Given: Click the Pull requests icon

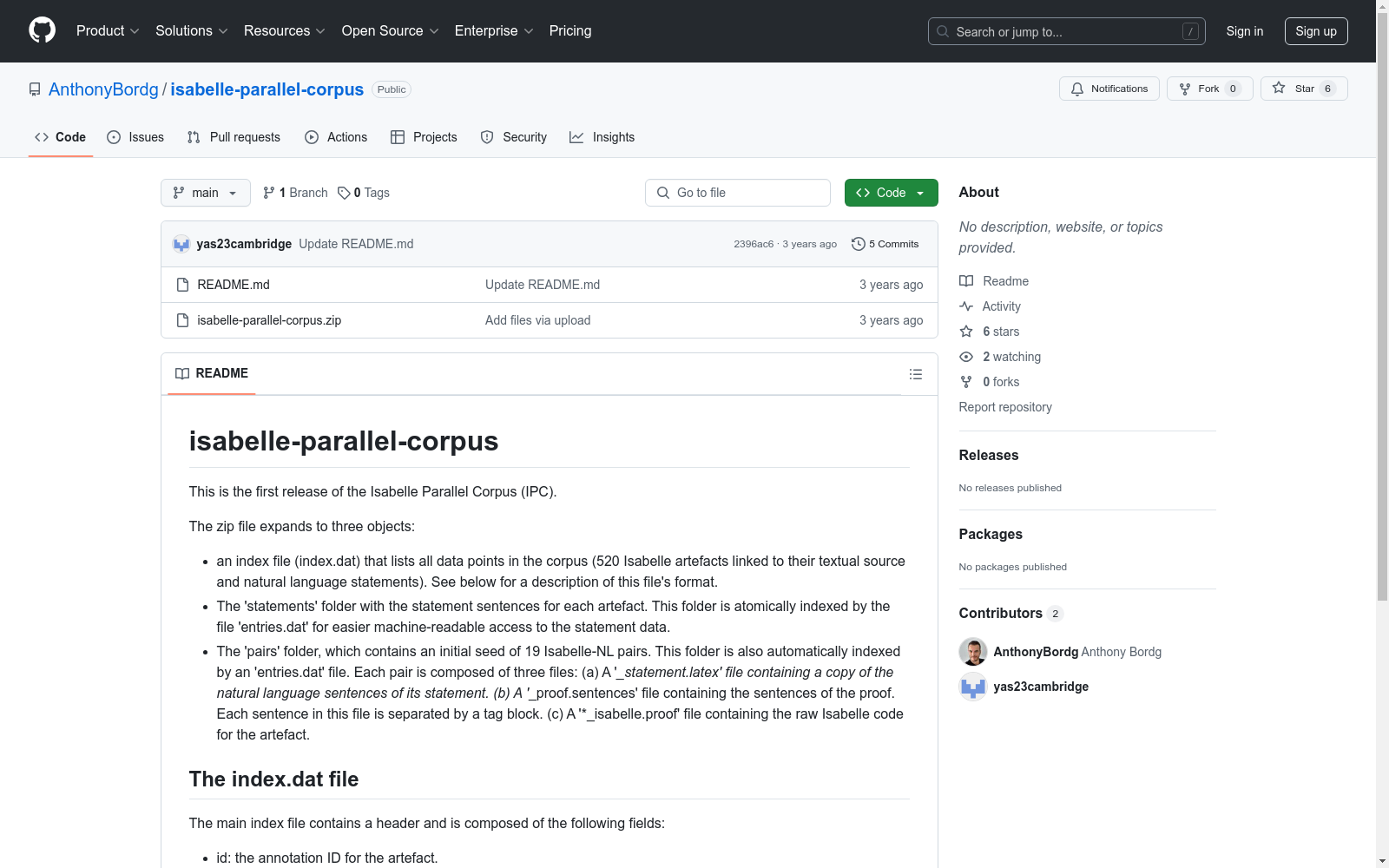Looking at the screenshot, I should pos(194,137).
